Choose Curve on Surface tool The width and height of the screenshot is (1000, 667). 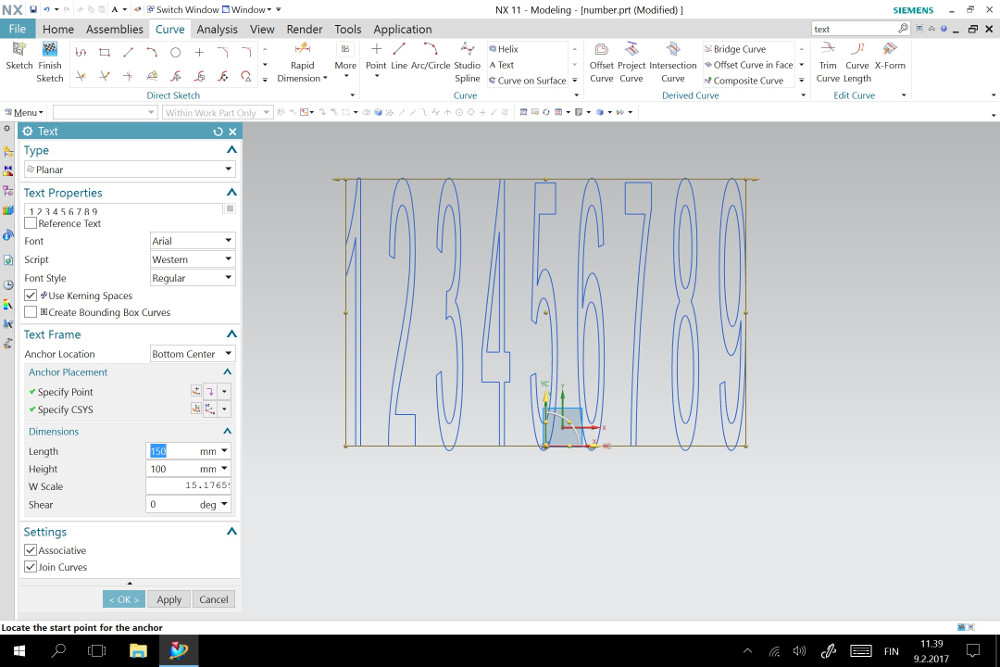pyautogui.click(x=527, y=81)
